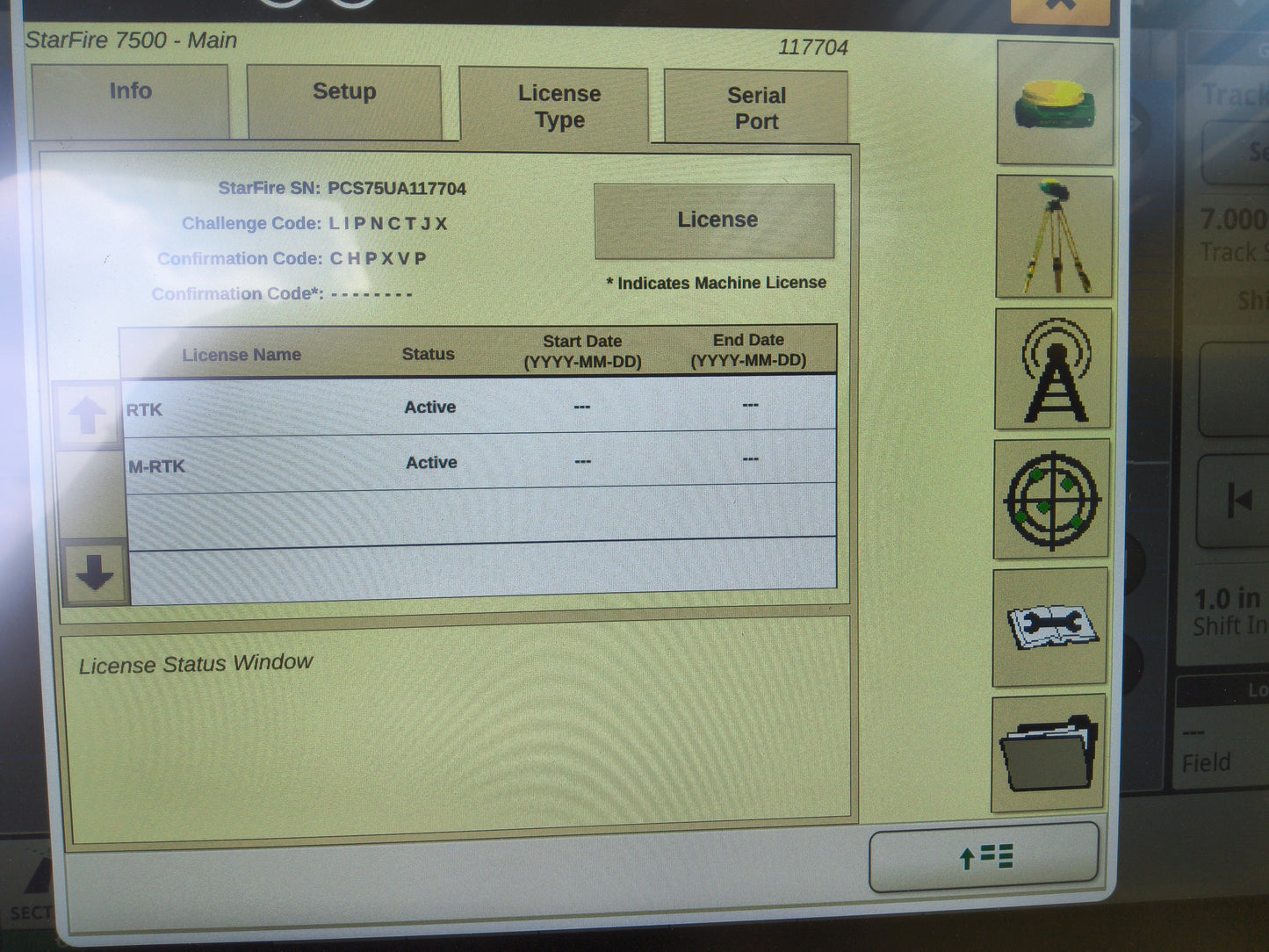Click the License button

click(x=715, y=220)
